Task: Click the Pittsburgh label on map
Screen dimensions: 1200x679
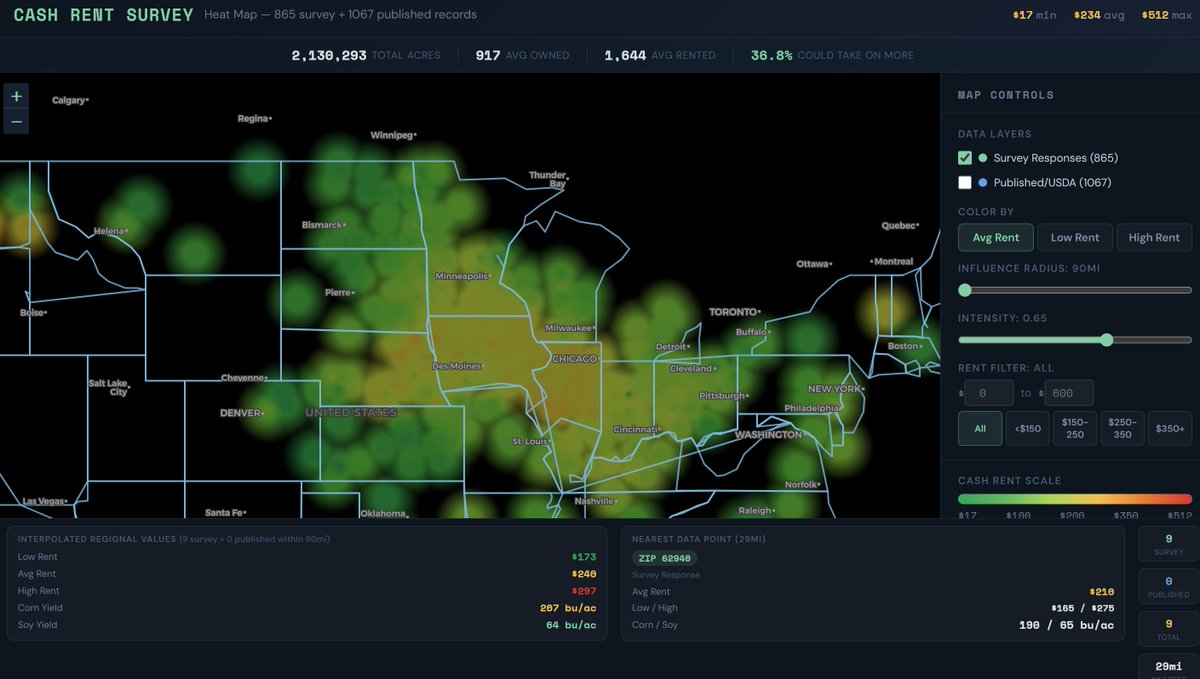Action: (x=722, y=396)
